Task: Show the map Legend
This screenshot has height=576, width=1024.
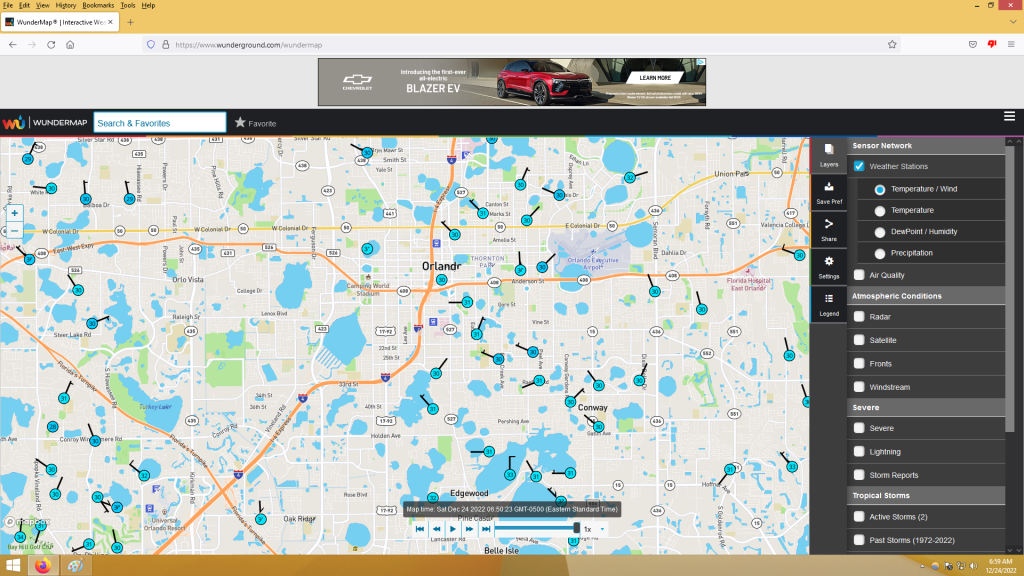Action: pyautogui.click(x=828, y=304)
